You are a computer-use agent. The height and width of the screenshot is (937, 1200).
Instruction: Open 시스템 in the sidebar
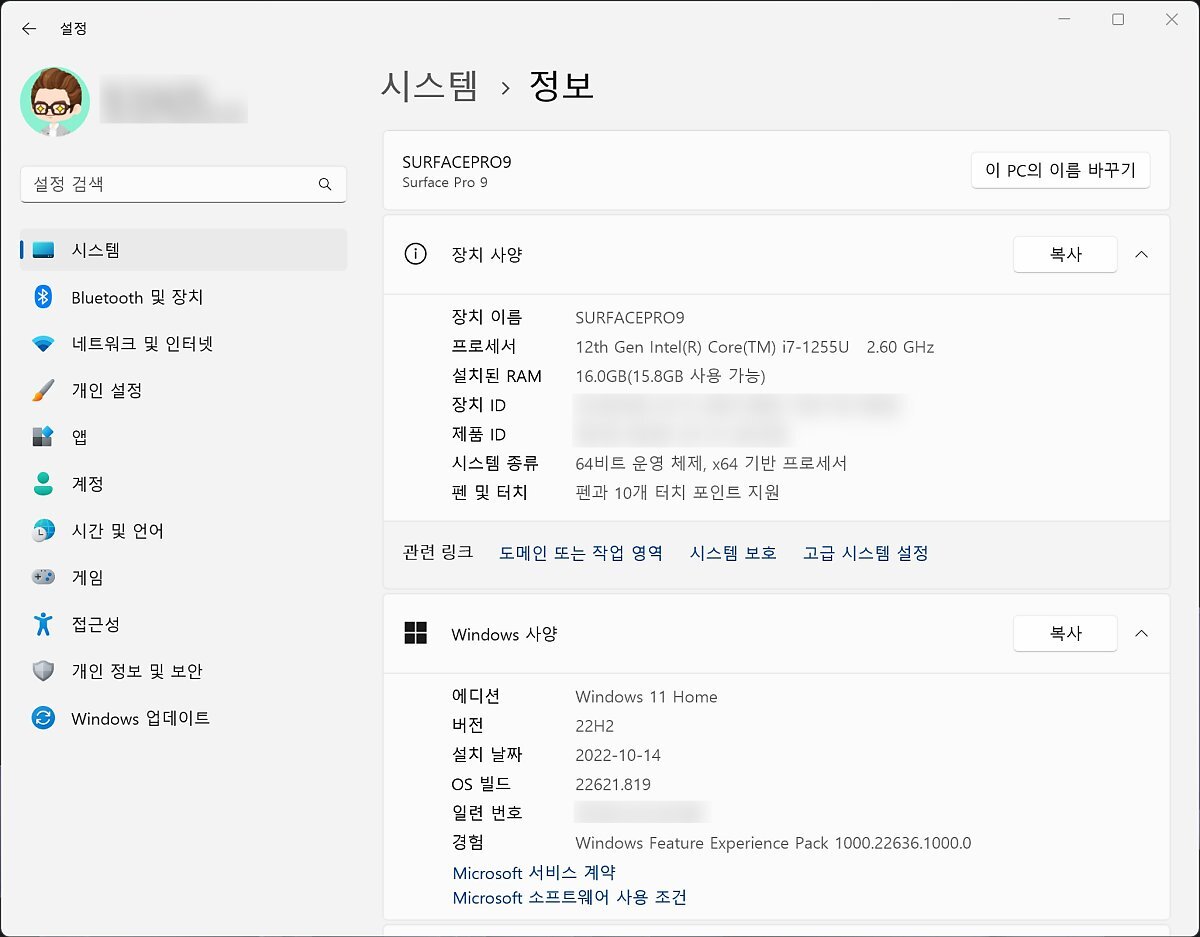pyautogui.click(x=184, y=250)
